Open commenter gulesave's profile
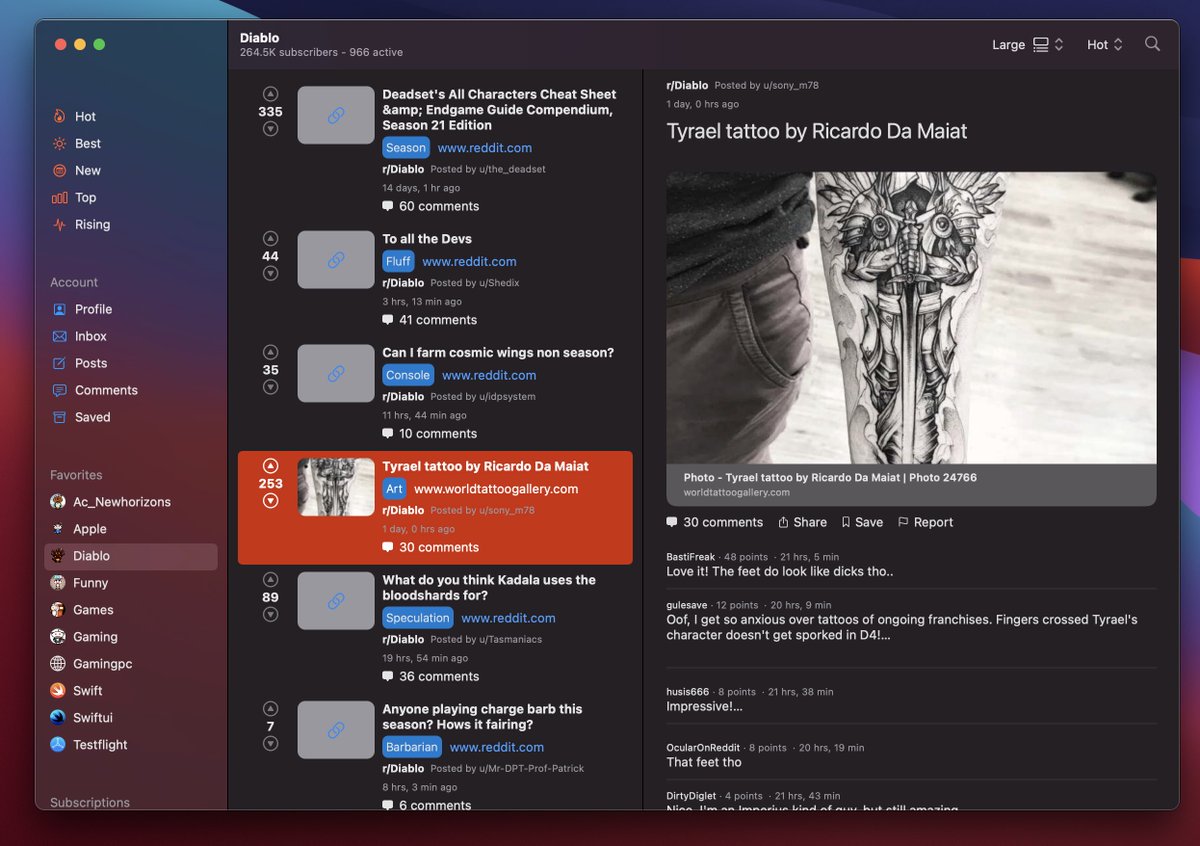 687,604
